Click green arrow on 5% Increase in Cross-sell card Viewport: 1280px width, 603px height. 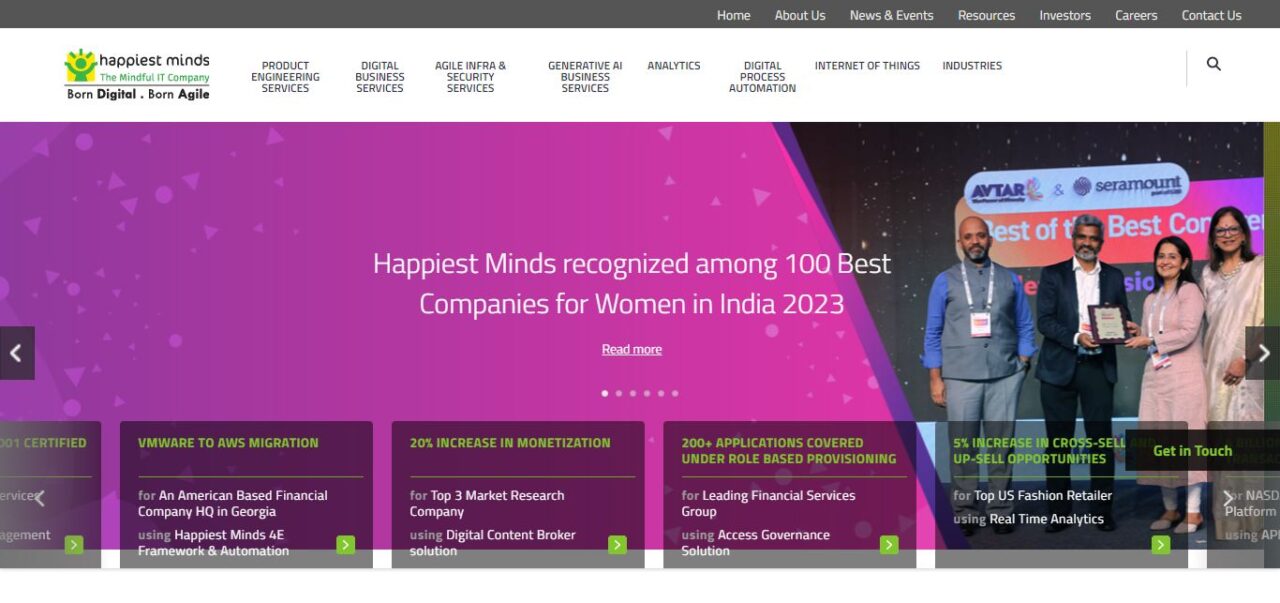[x=1161, y=545]
